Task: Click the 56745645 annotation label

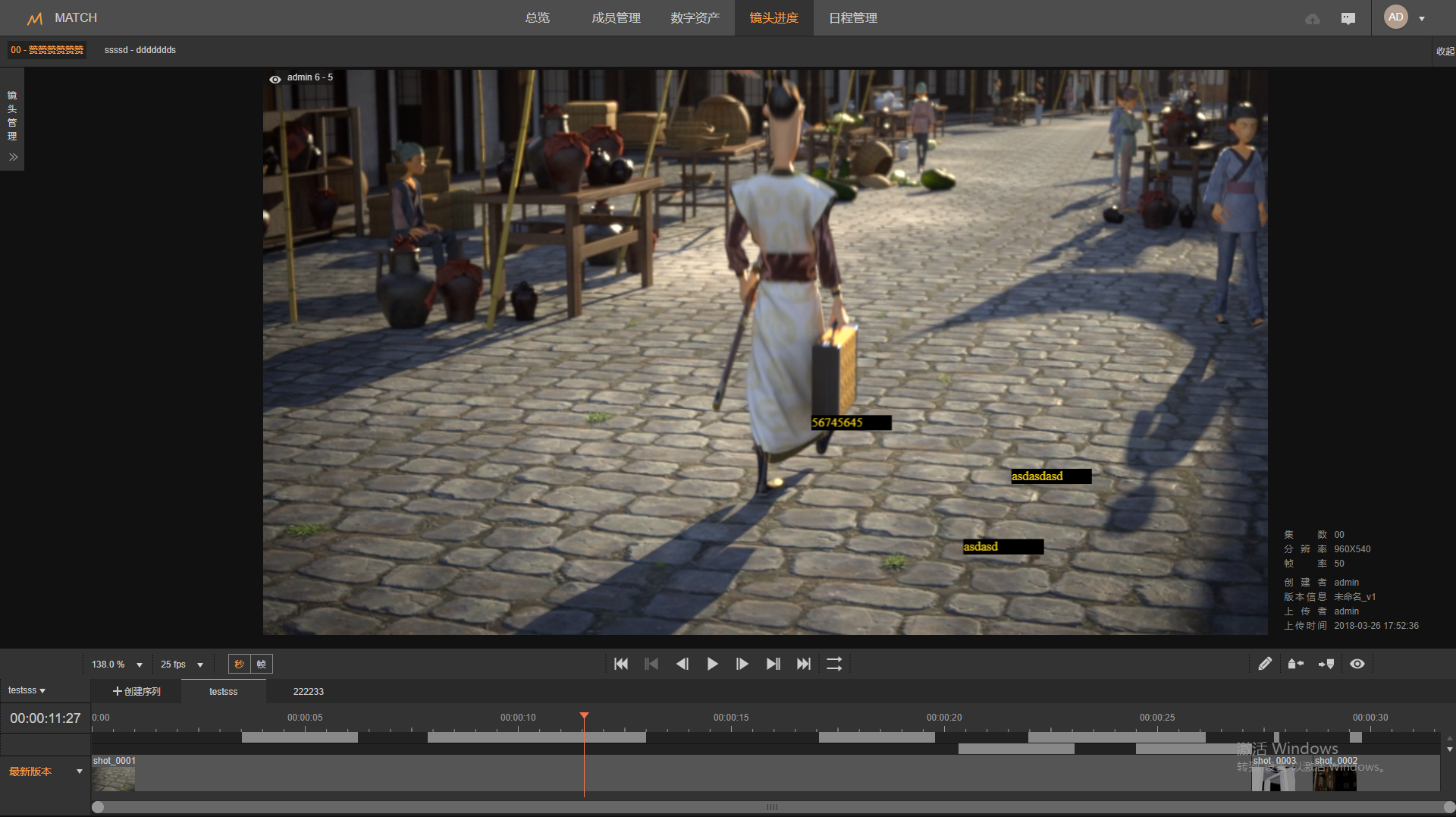Action: (851, 423)
